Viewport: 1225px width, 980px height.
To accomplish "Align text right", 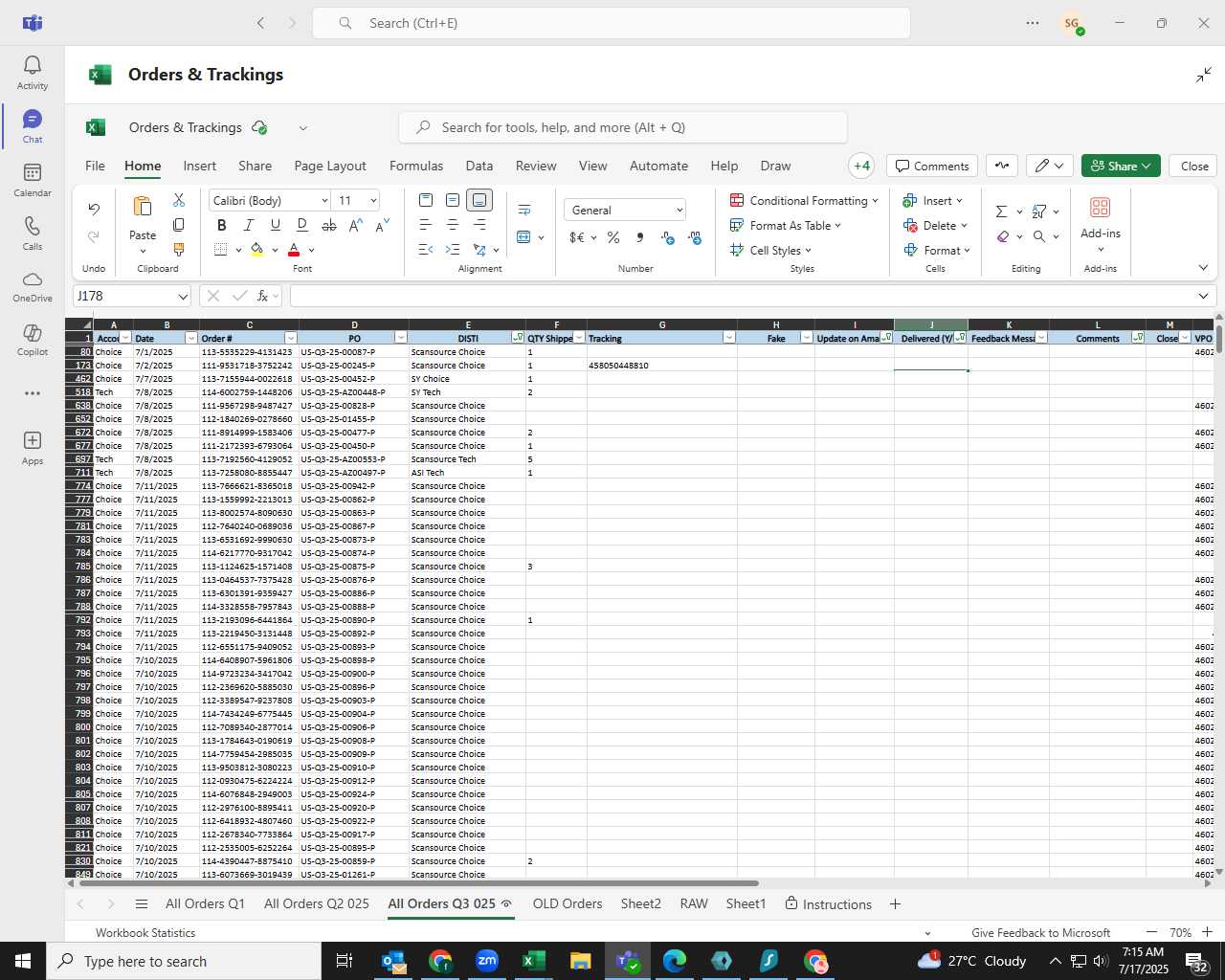I will click(x=479, y=225).
